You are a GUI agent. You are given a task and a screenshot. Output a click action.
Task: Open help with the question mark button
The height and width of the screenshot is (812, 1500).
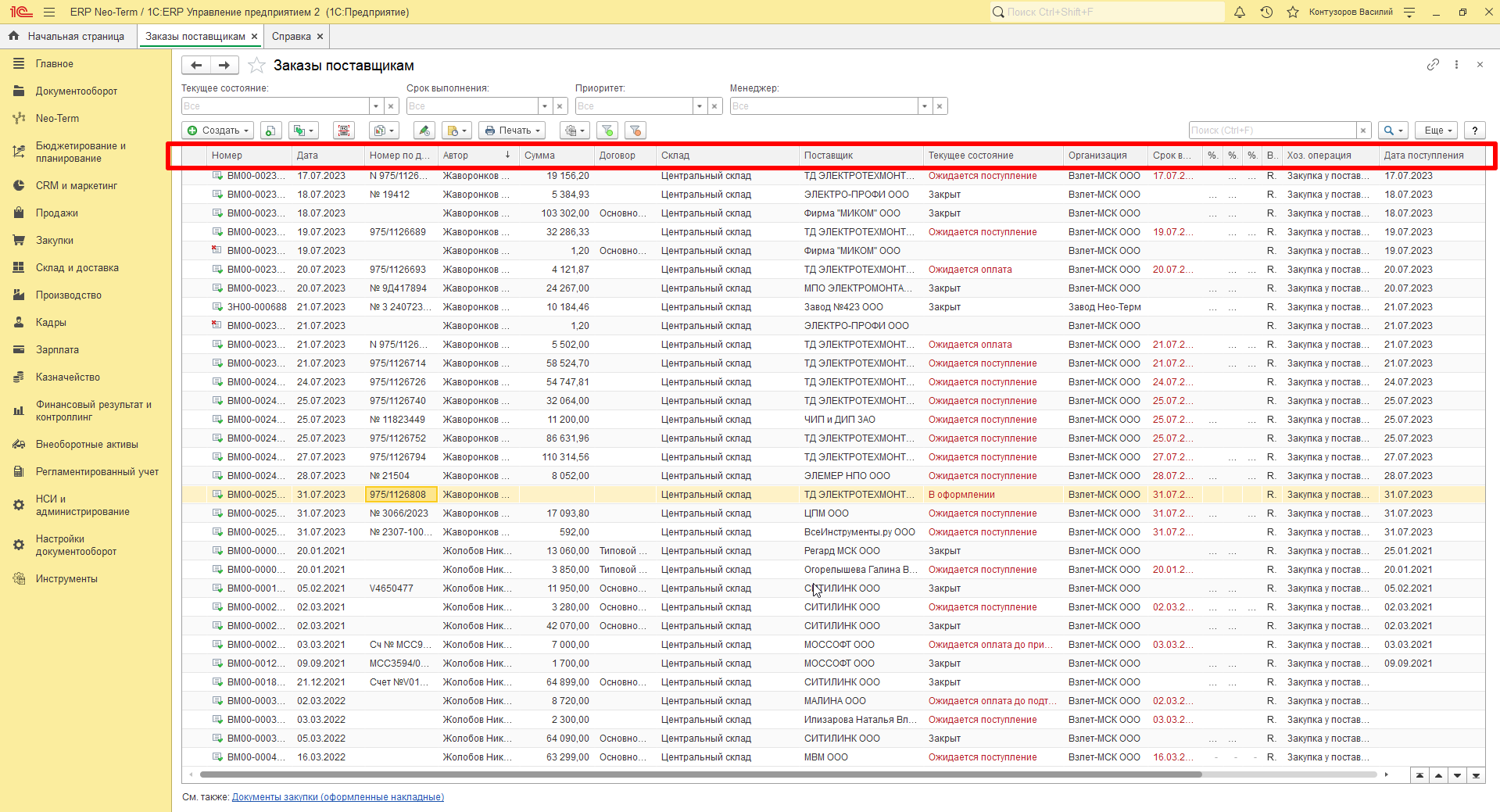1475,131
